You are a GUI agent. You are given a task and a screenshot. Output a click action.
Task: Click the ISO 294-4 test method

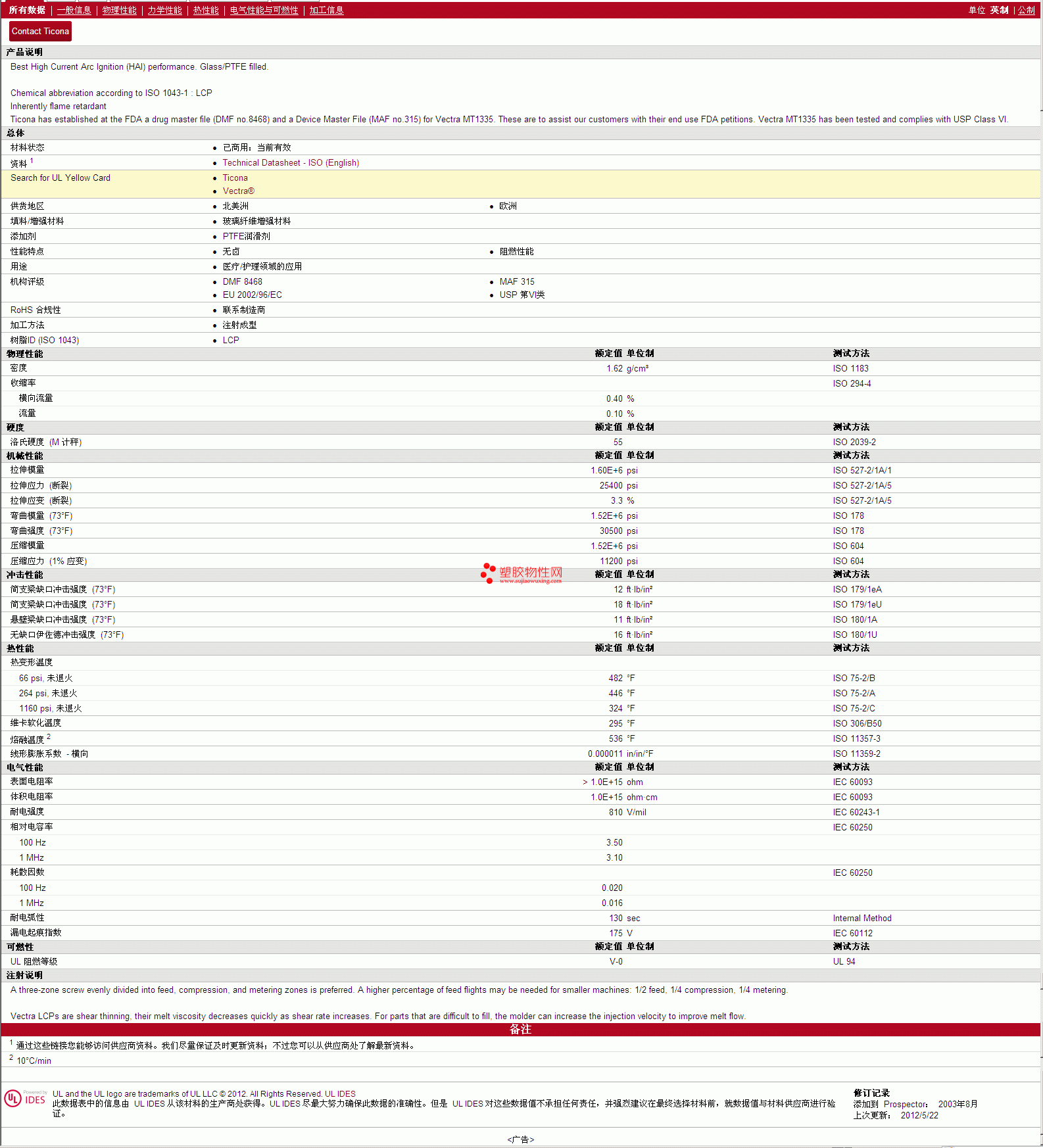(852, 383)
